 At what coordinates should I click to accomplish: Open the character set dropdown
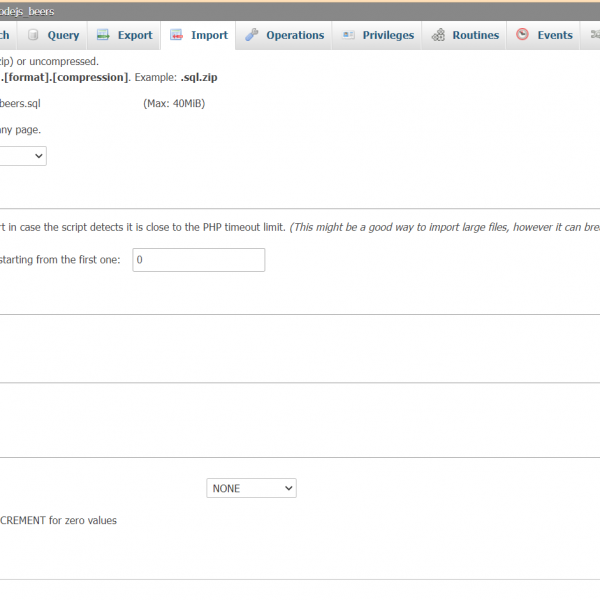(x=22, y=156)
